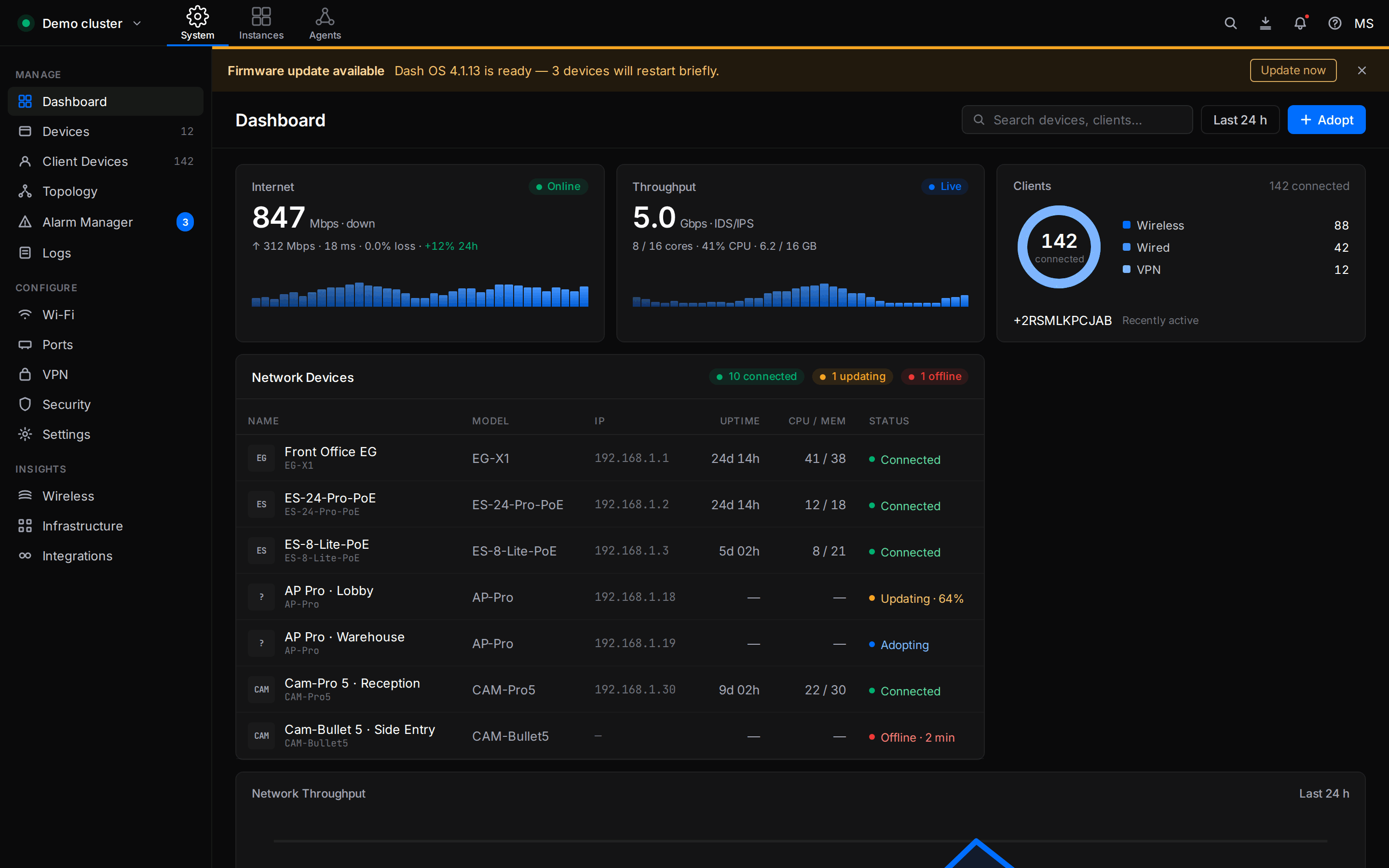
Task: Click the Security shield icon
Action: click(25, 404)
